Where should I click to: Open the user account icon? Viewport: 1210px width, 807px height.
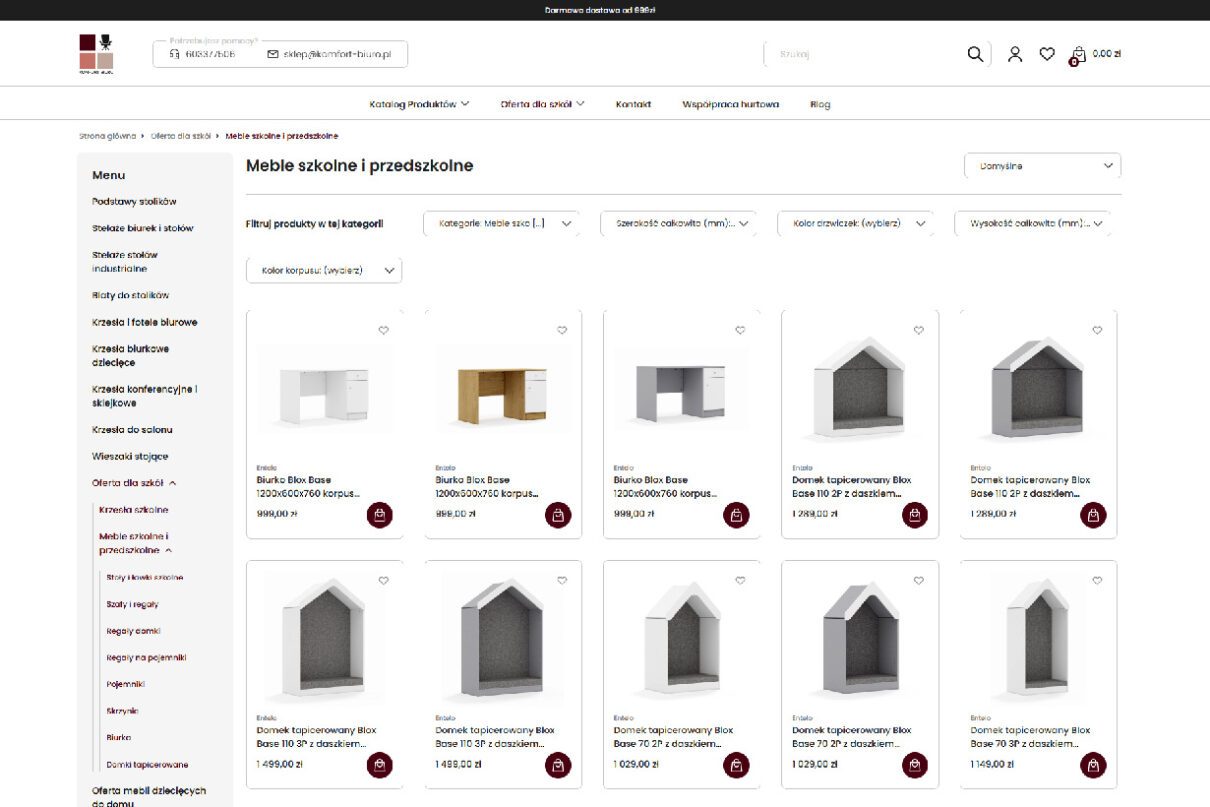[x=1015, y=54]
